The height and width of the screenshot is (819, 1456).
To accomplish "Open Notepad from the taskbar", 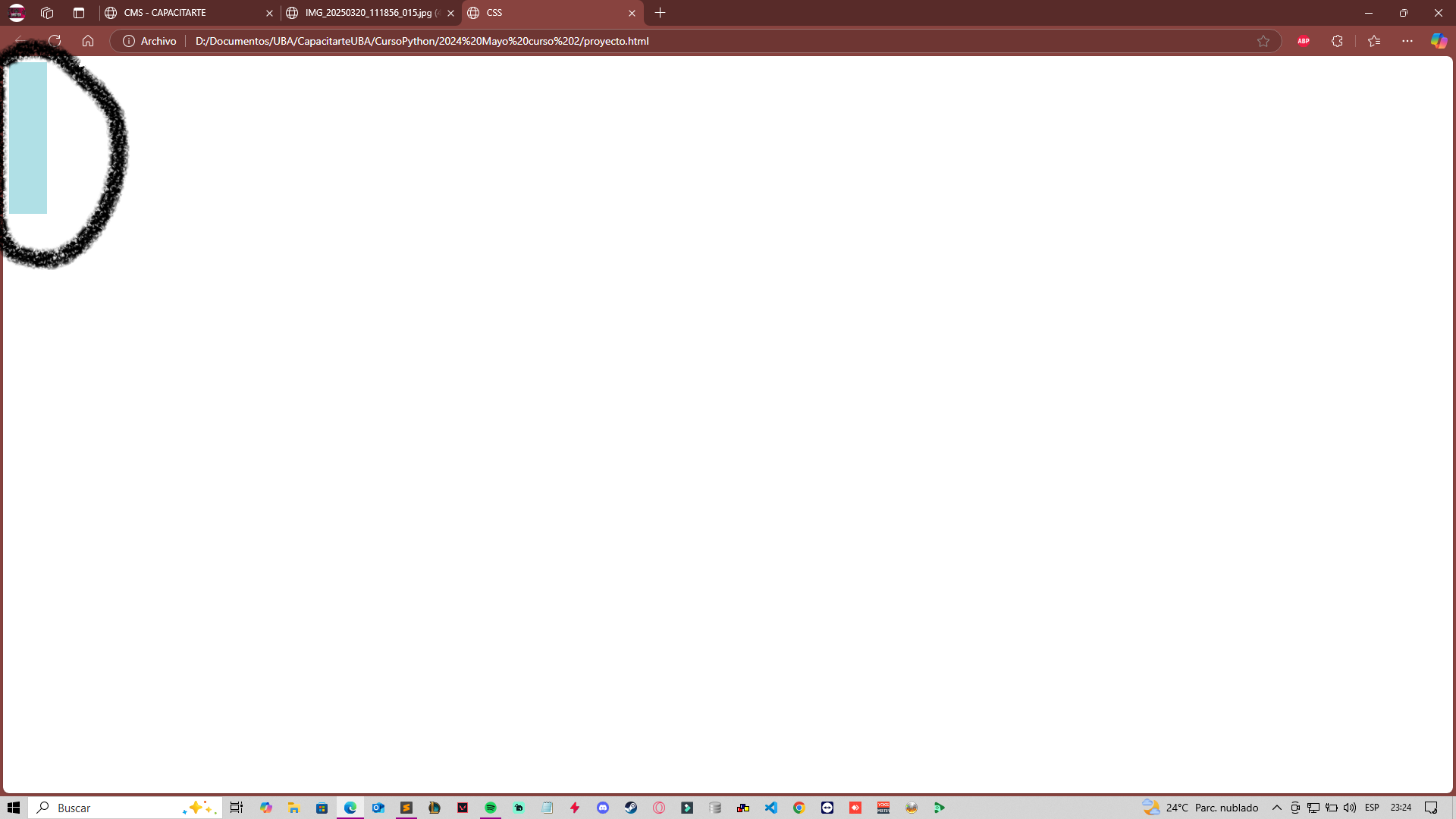I will [547, 808].
